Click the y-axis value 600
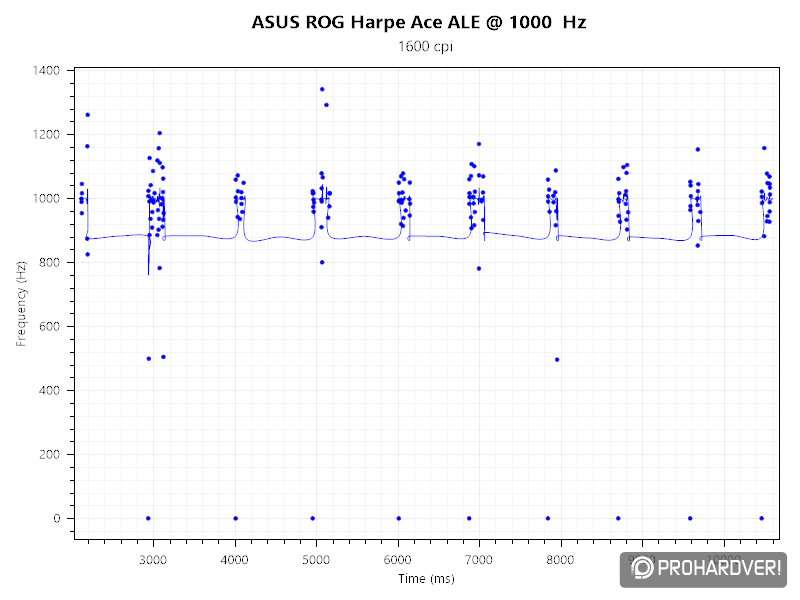The height and width of the screenshot is (600, 800). [49, 327]
